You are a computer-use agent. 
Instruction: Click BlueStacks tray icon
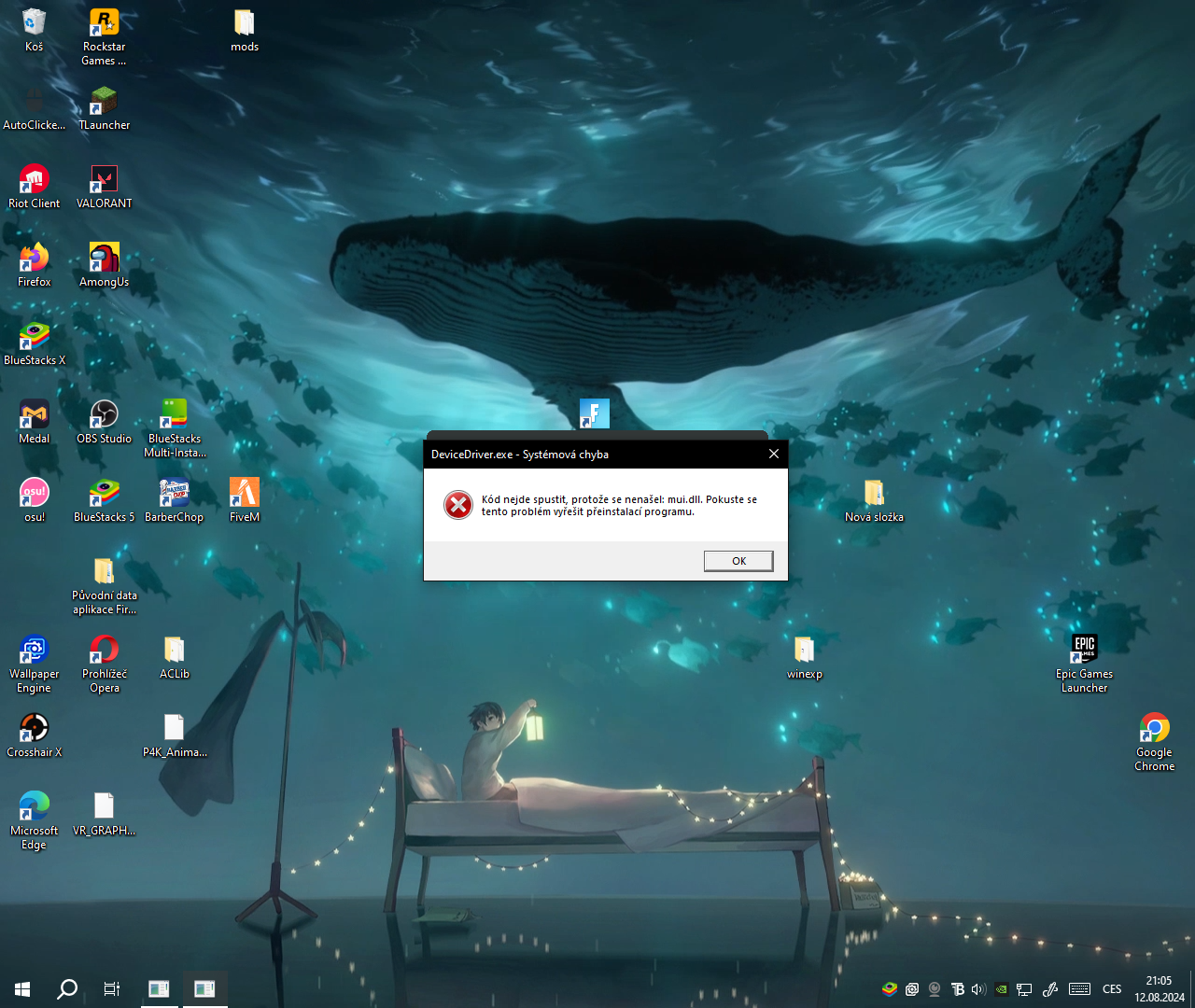[890, 989]
